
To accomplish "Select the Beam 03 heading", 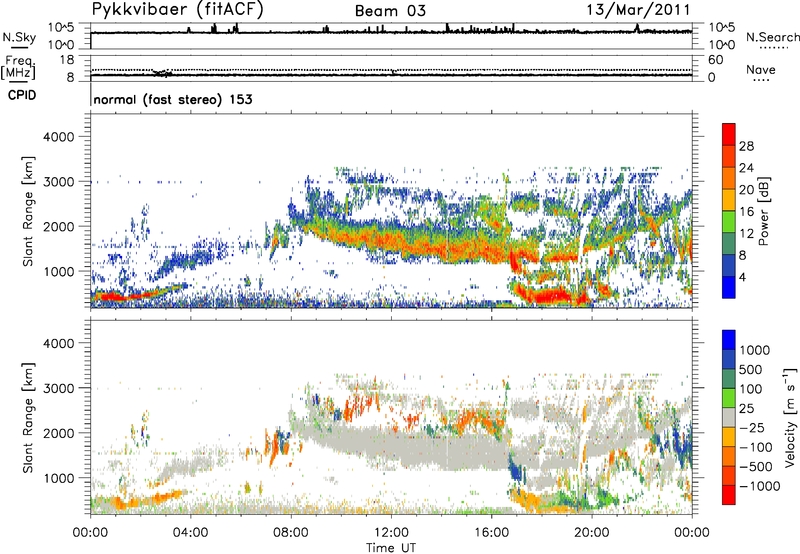I will [x=390, y=11].
